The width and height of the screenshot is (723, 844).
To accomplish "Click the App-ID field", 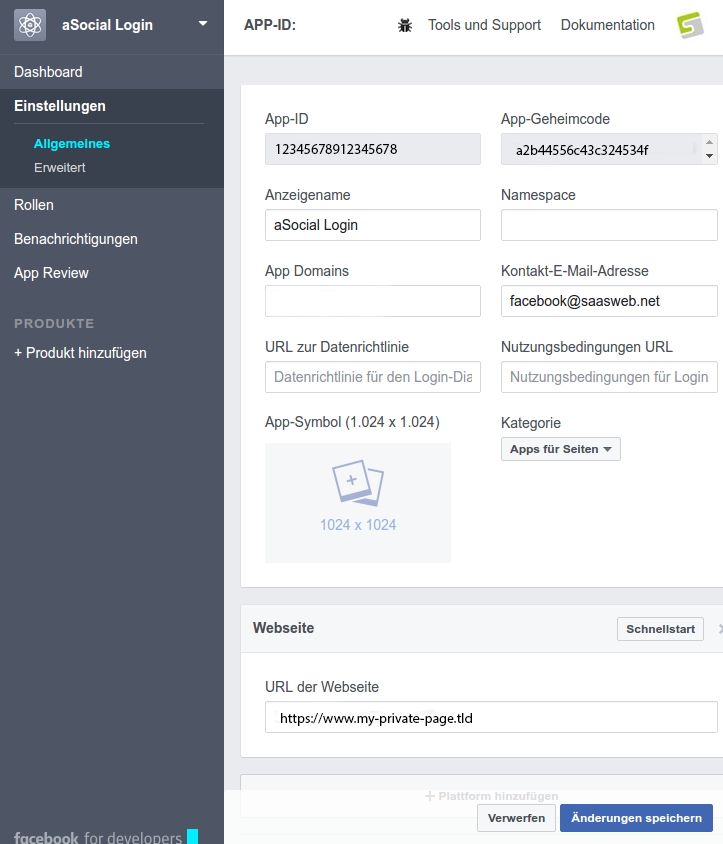I will tap(373, 149).
